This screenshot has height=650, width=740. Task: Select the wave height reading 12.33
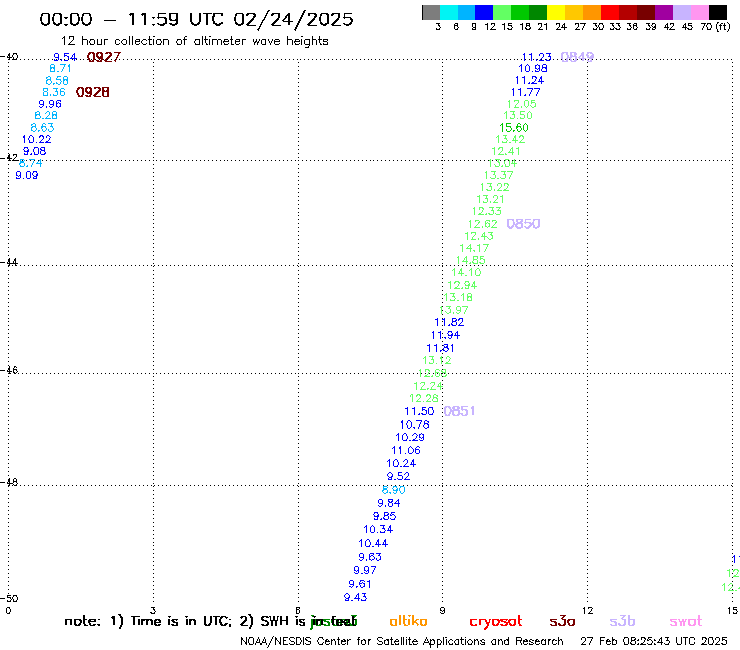[487, 211]
